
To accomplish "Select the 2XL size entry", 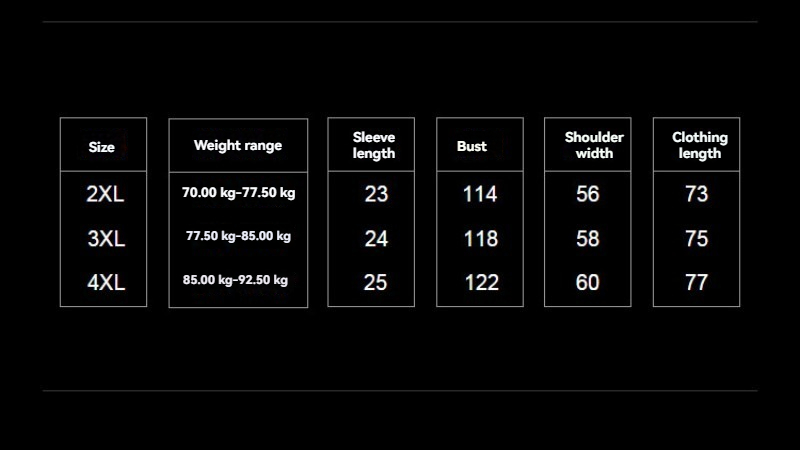I will click(105, 194).
